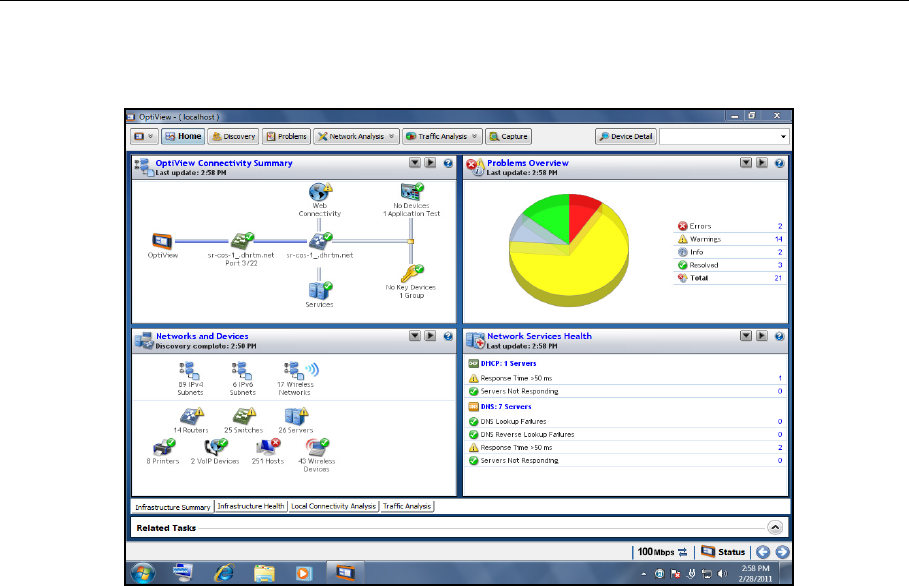The image size is (909, 586).
Task: Open the 8 Printers icon
Action: [163, 447]
